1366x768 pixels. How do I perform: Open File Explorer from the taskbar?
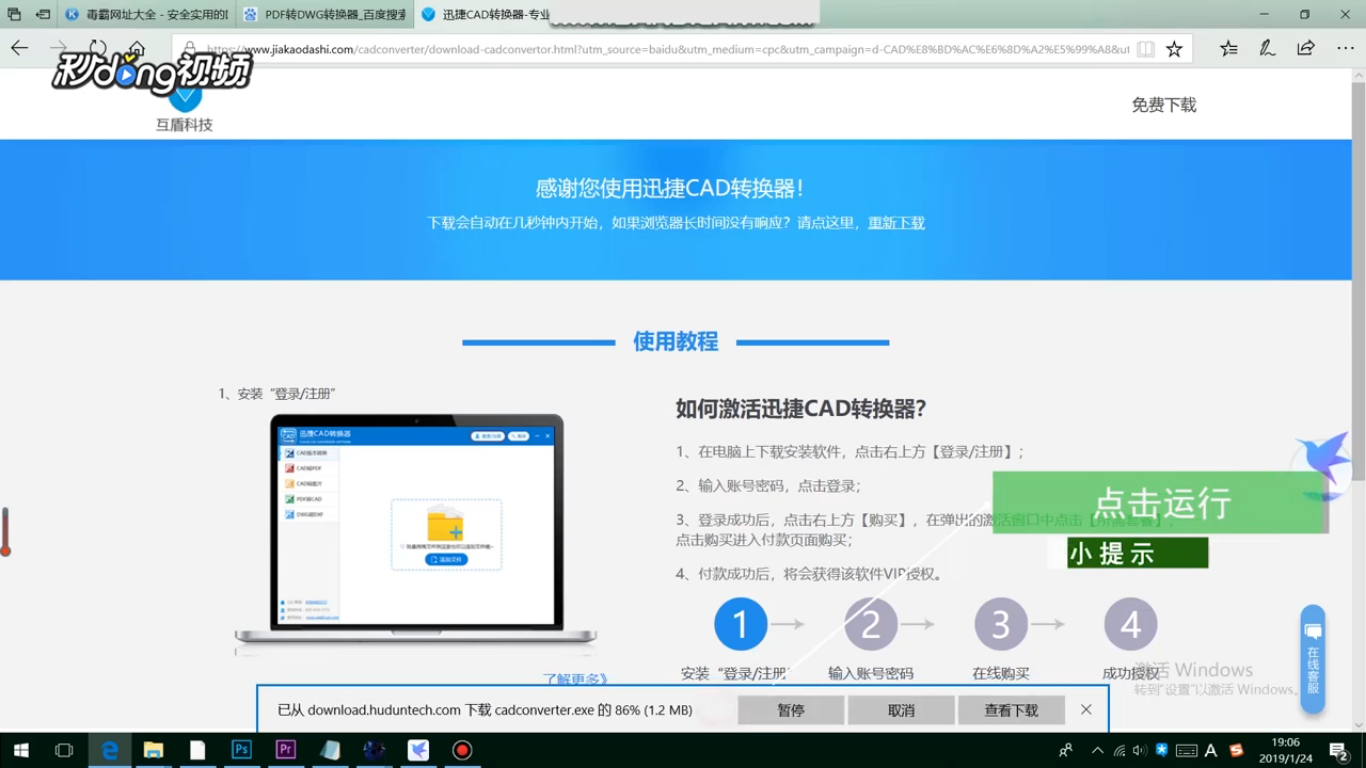pos(153,750)
